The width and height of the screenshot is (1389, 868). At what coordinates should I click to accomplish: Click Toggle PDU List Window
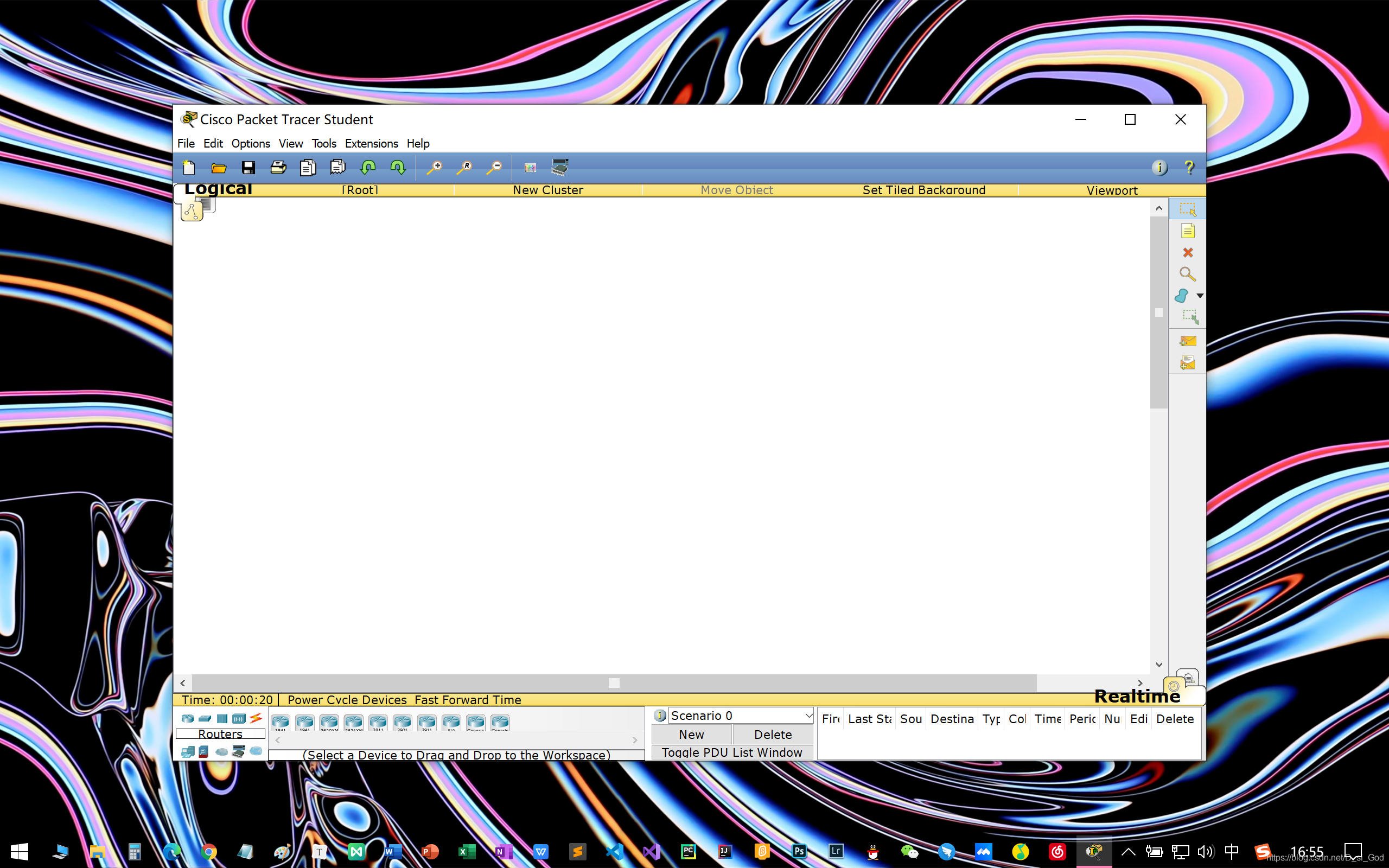click(731, 752)
